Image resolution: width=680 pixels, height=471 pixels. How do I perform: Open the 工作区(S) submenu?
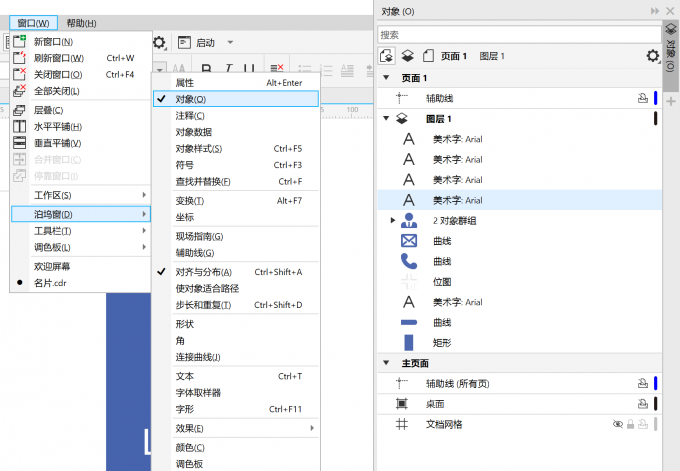coord(81,195)
